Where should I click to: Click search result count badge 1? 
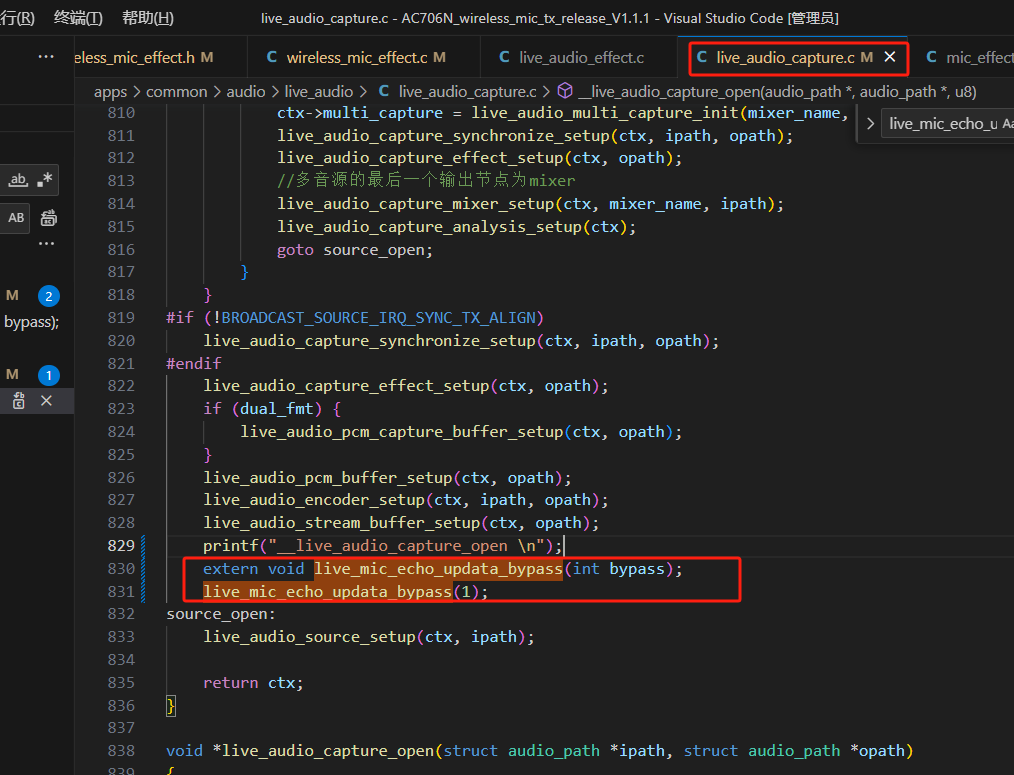[49, 375]
